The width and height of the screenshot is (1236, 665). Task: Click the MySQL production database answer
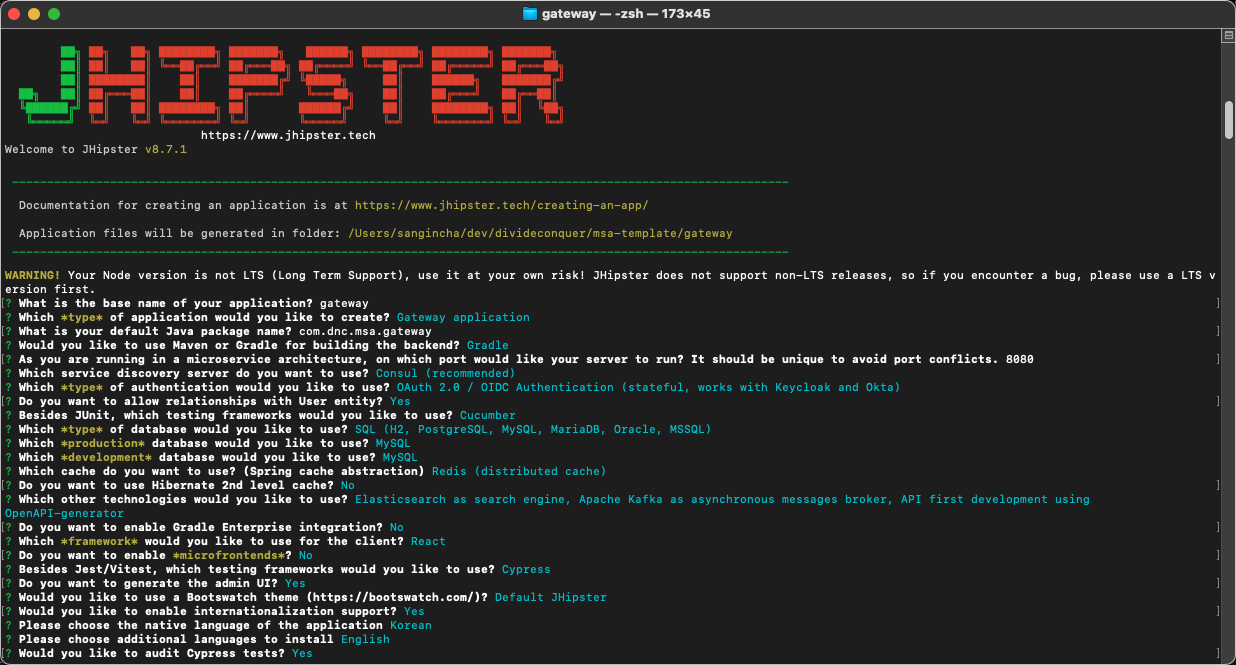click(x=393, y=443)
